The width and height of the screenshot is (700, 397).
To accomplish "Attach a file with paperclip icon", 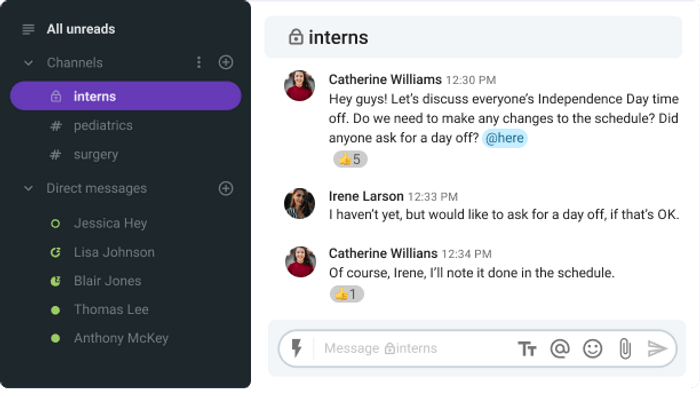I will coord(625,349).
